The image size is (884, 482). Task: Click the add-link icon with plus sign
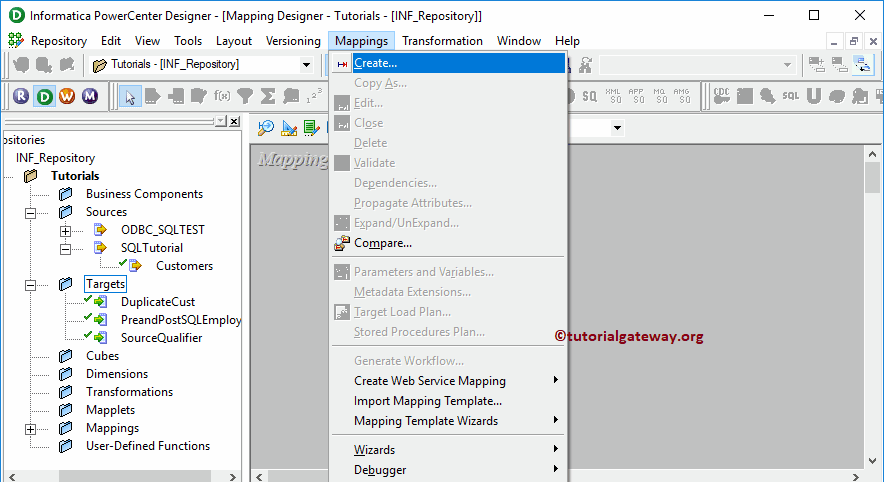[816, 65]
